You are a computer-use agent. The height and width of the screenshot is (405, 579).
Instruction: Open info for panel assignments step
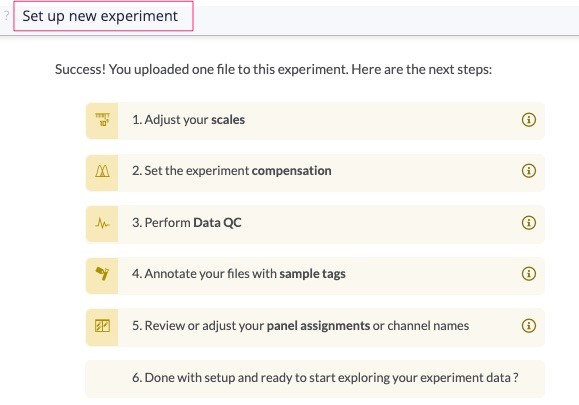(528, 326)
